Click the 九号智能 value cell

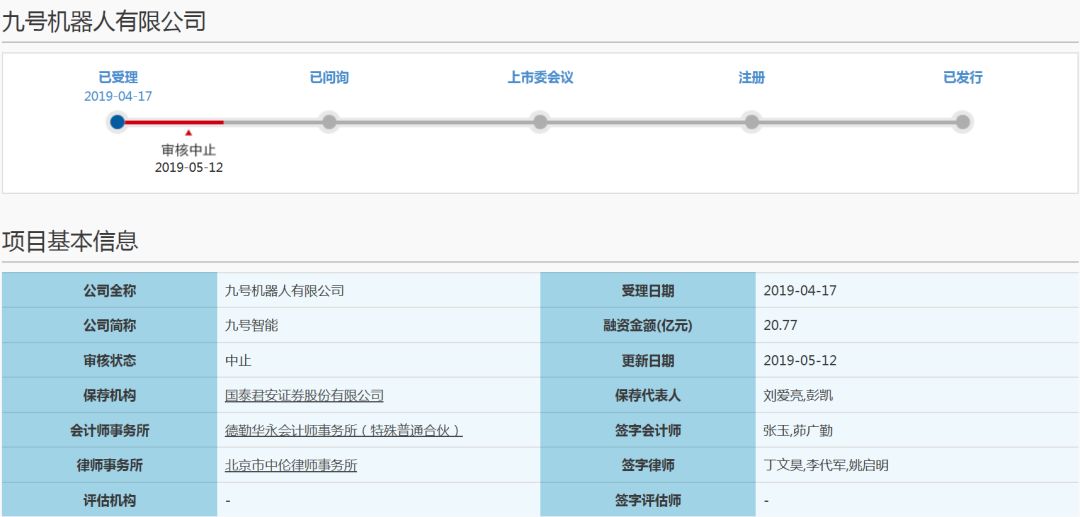point(378,326)
